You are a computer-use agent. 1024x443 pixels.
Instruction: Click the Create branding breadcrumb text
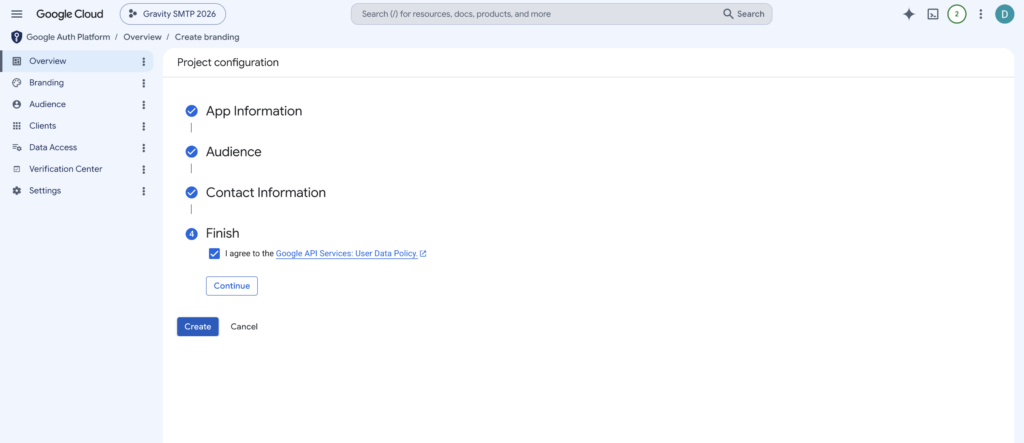tap(207, 37)
